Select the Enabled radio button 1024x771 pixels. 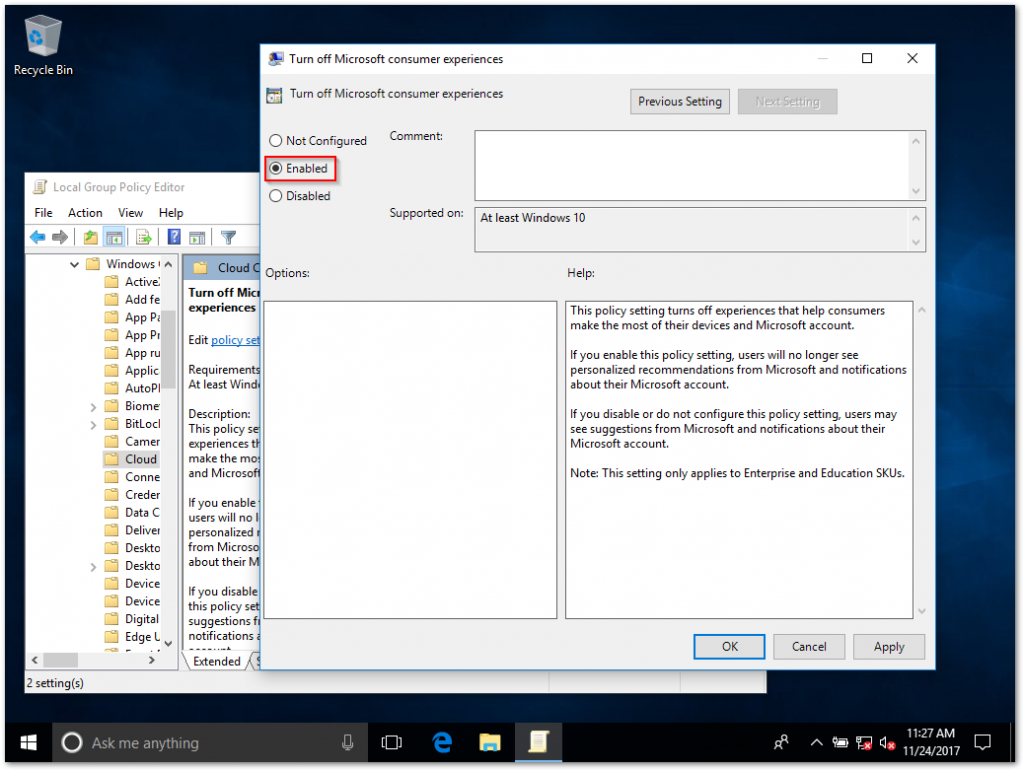click(x=276, y=168)
